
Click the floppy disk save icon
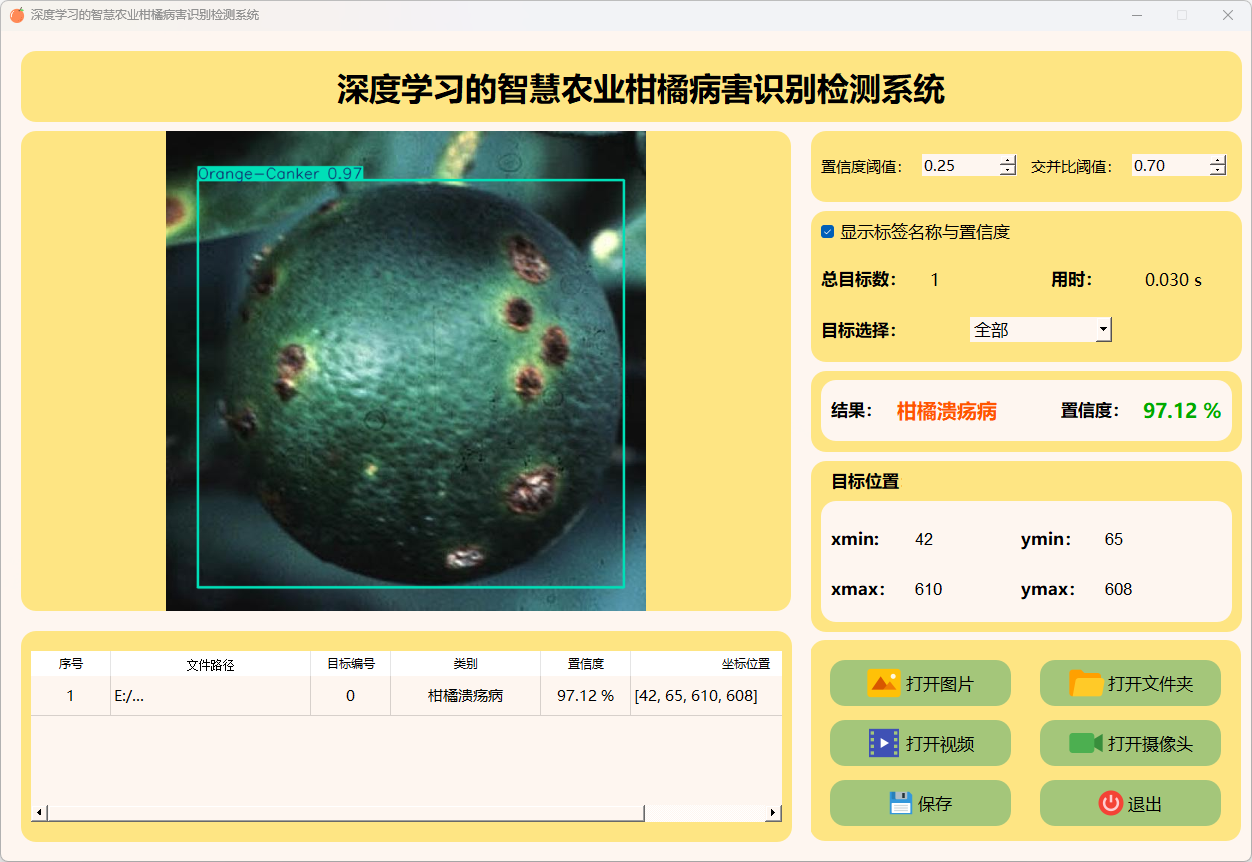[901, 803]
